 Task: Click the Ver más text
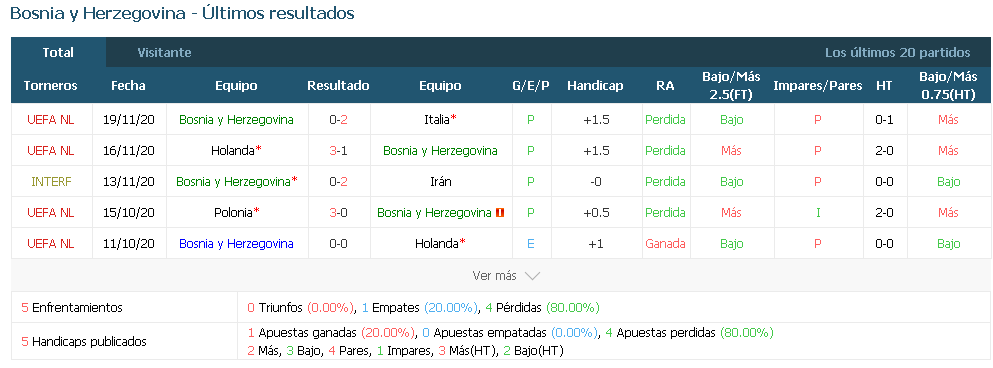[x=495, y=276]
